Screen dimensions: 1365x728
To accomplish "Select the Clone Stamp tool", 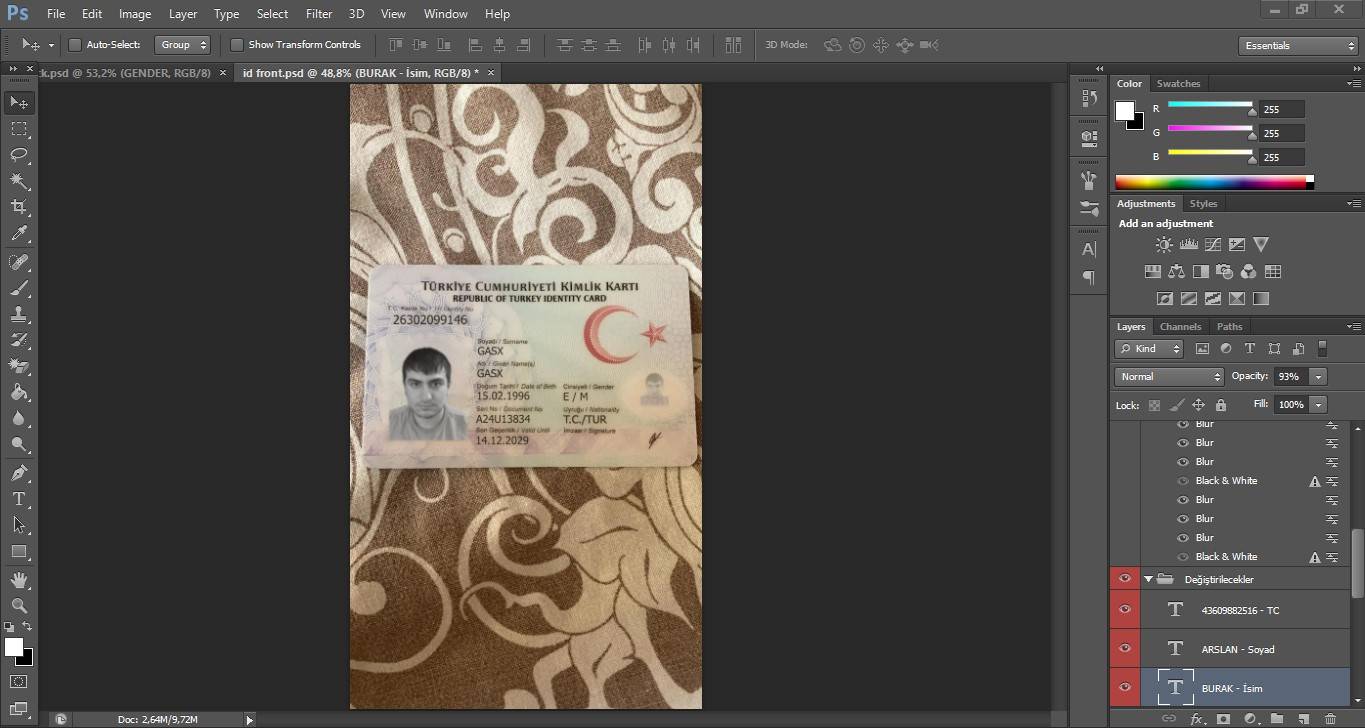I will [19, 314].
